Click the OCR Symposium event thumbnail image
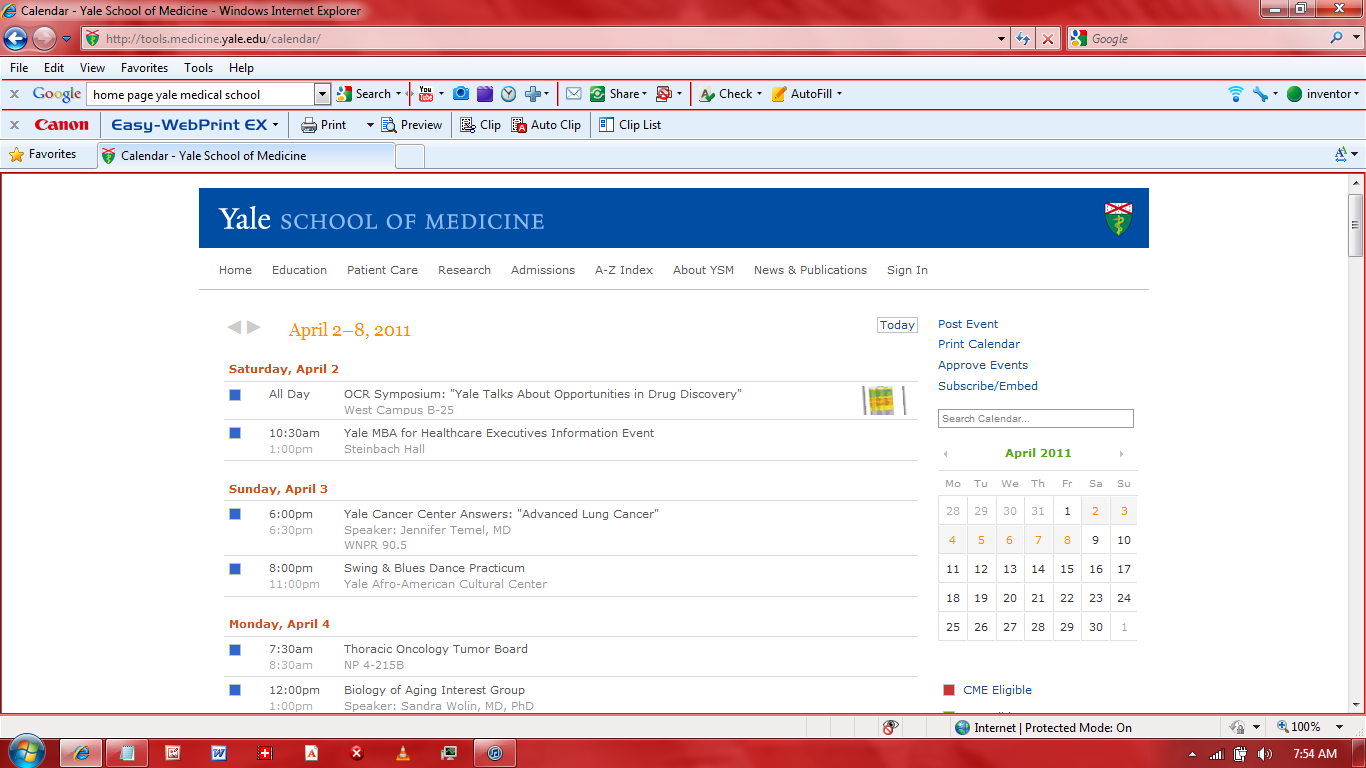Screen dimensions: 1366x768 [883, 400]
